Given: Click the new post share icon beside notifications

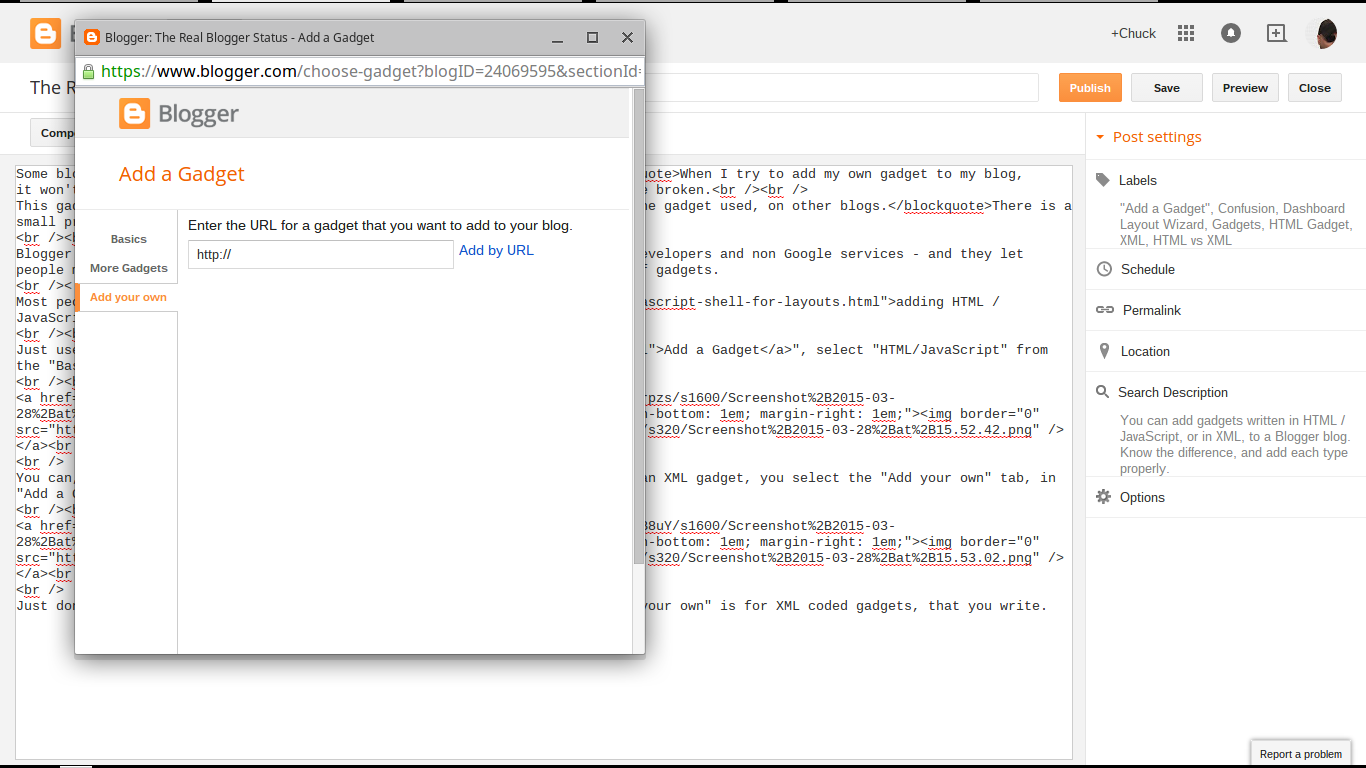Looking at the screenshot, I should 1276,33.
